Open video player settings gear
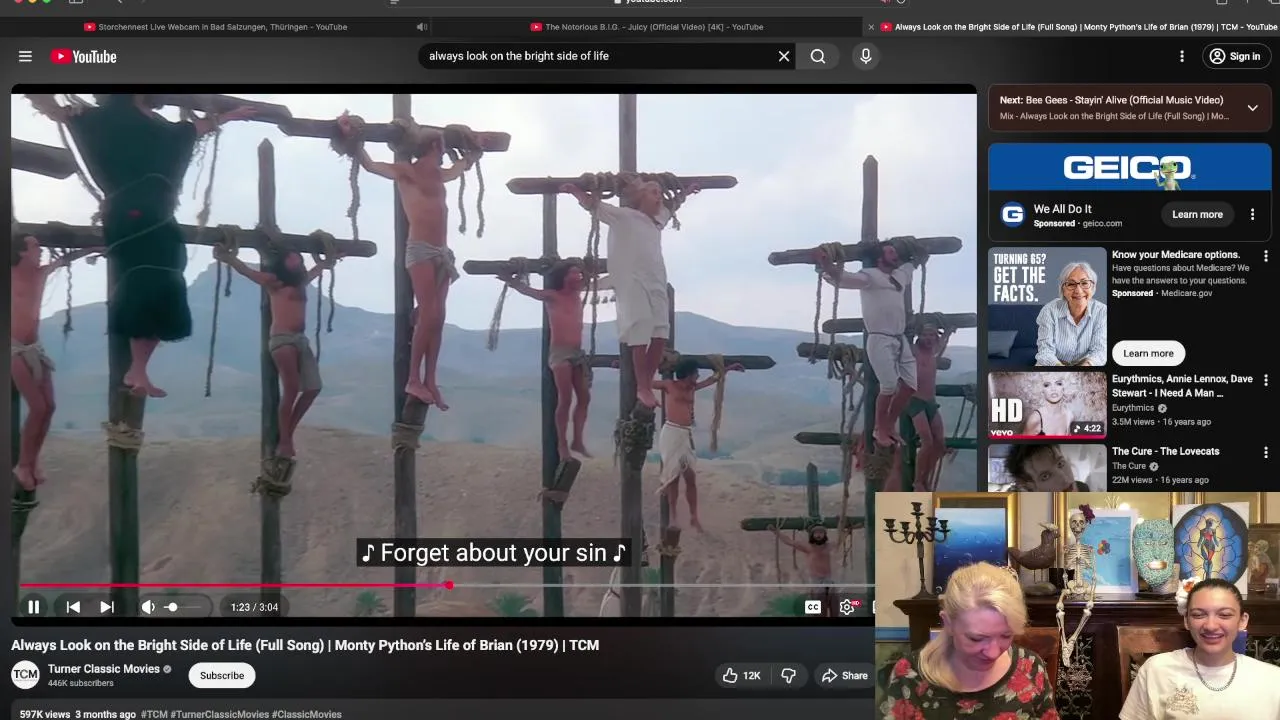The image size is (1280, 720). pyautogui.click(x=847, y=607)
